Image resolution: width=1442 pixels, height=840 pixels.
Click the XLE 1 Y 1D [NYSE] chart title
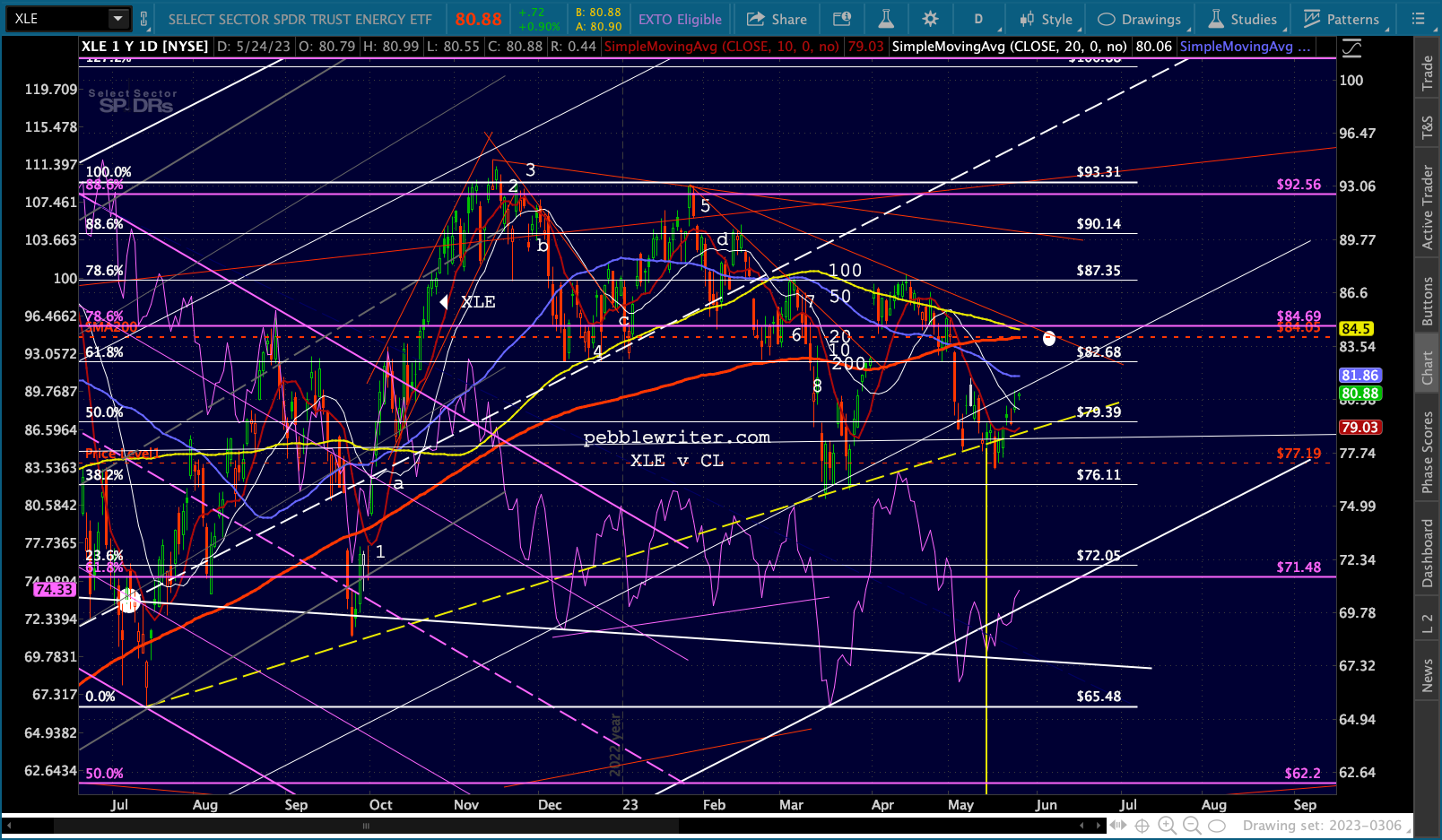(x=144, y=47)
